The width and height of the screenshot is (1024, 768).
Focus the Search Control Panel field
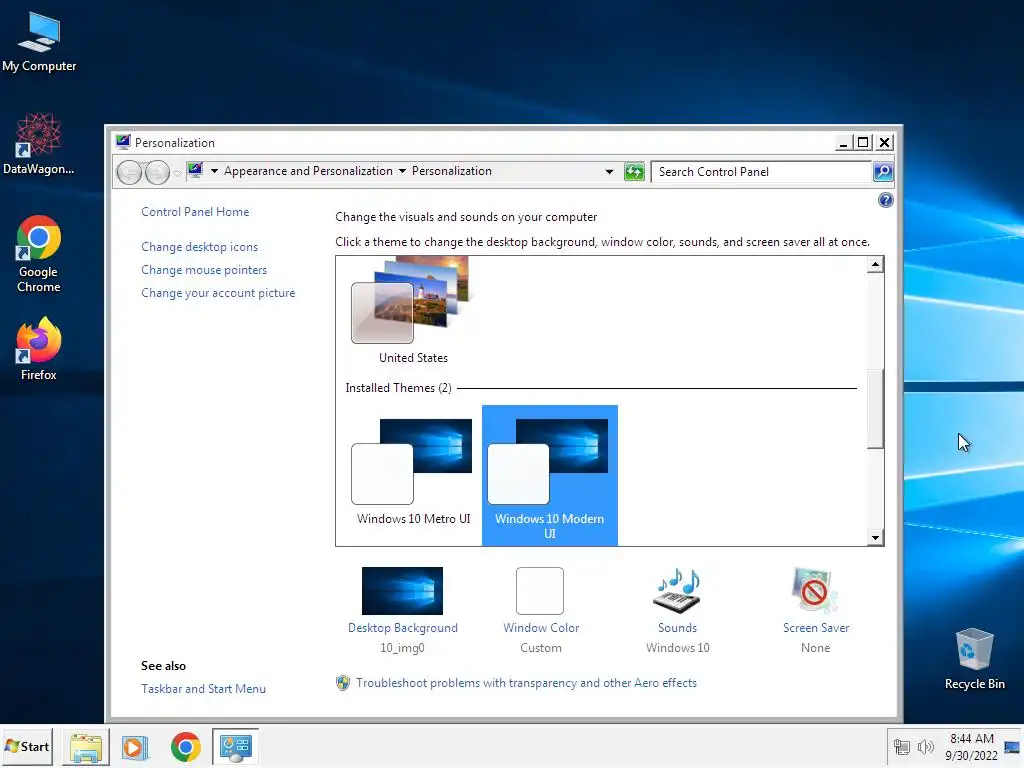(761, 172)
